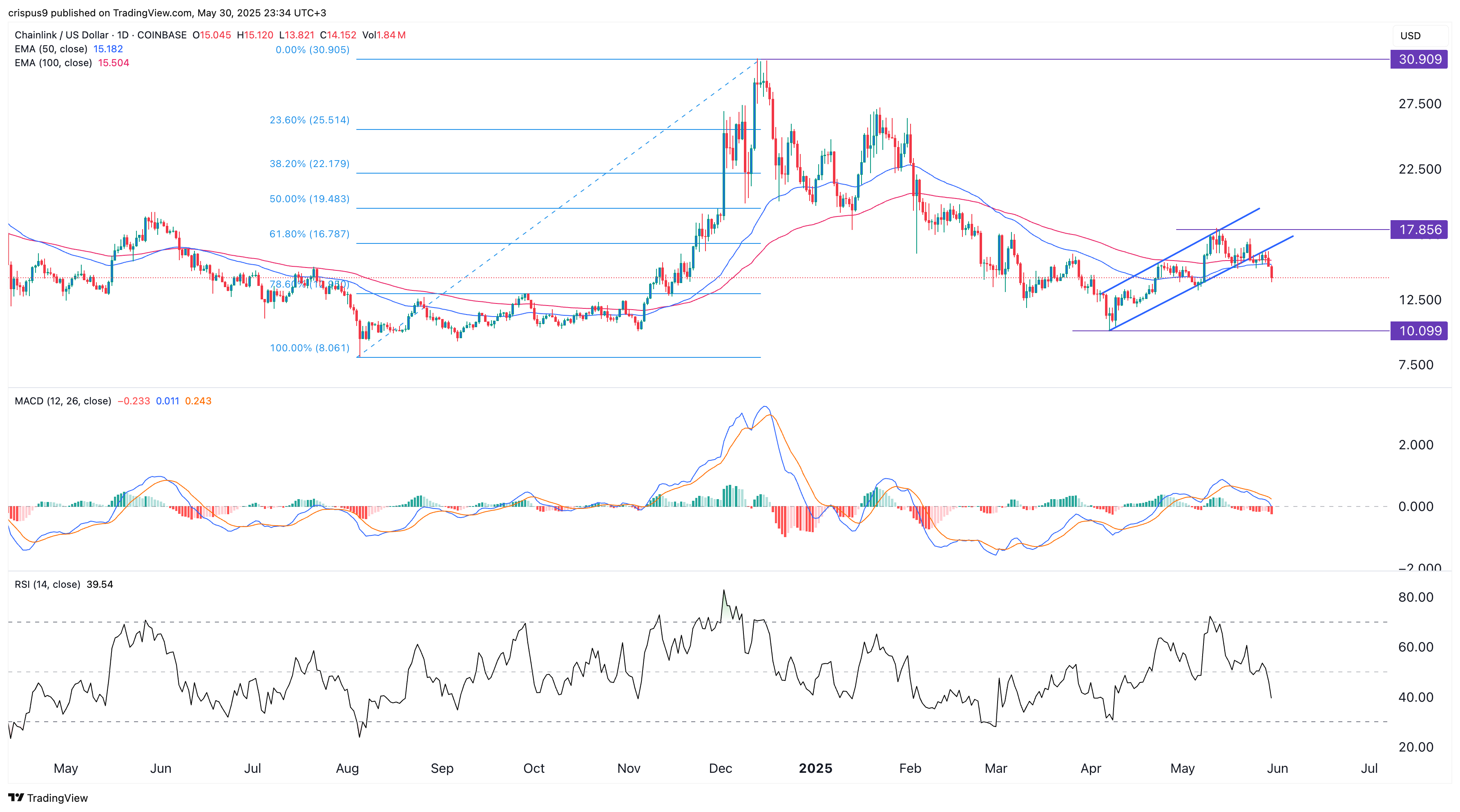
Task: Click the MACD 0.000 axis label
Action: point(1416,506)
